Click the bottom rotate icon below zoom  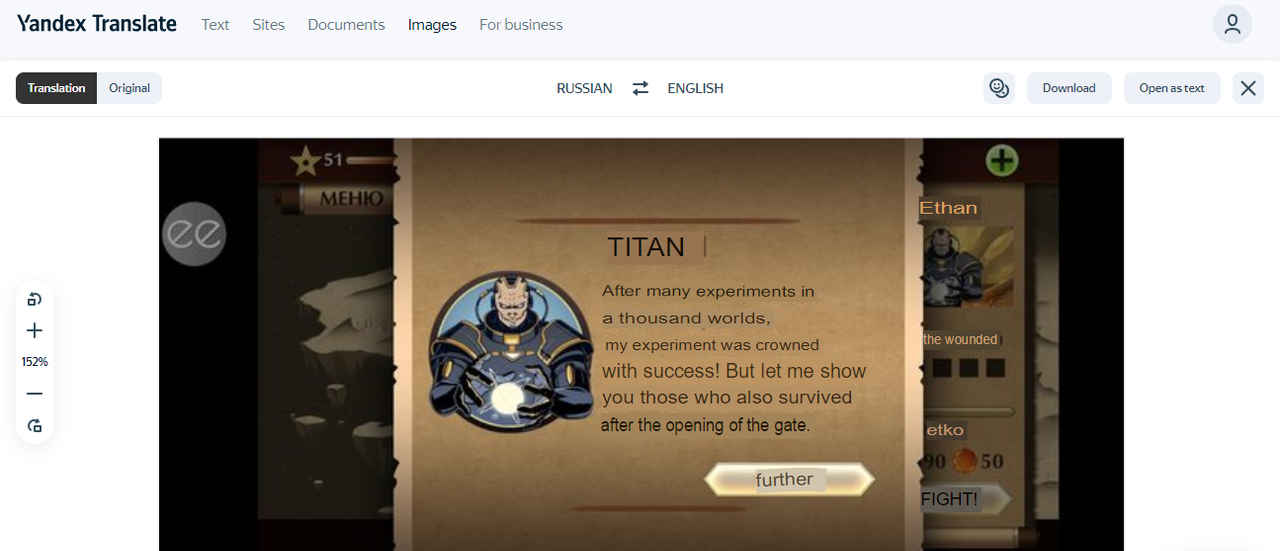[x=35, y=425]
